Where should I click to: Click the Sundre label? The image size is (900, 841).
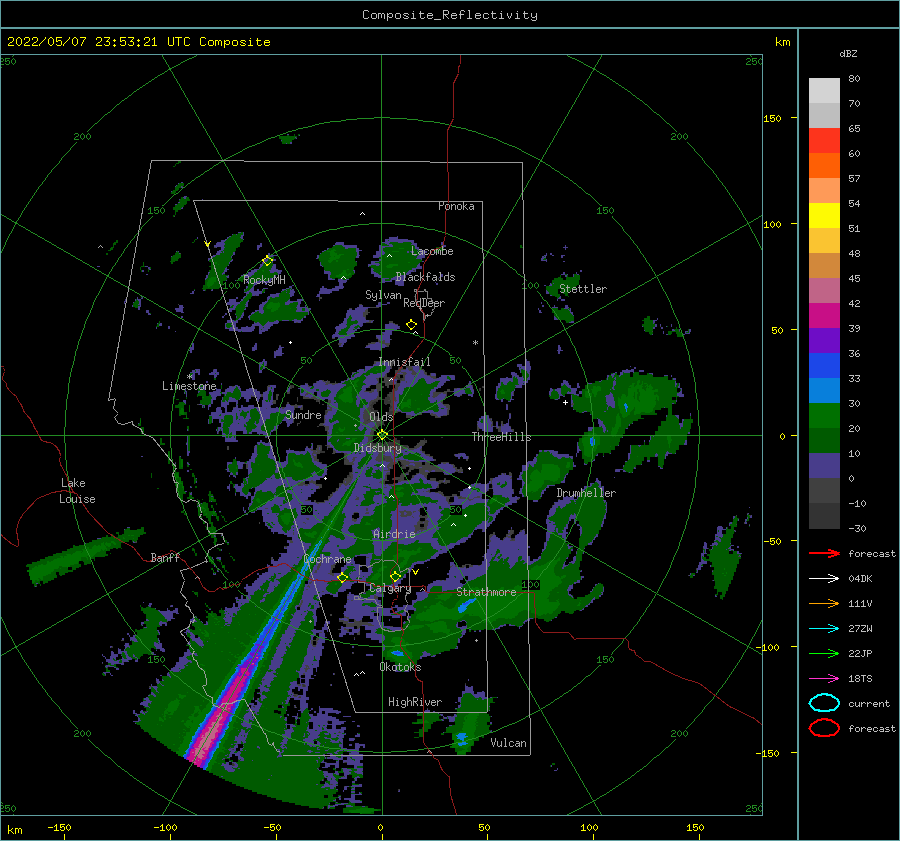303,415
